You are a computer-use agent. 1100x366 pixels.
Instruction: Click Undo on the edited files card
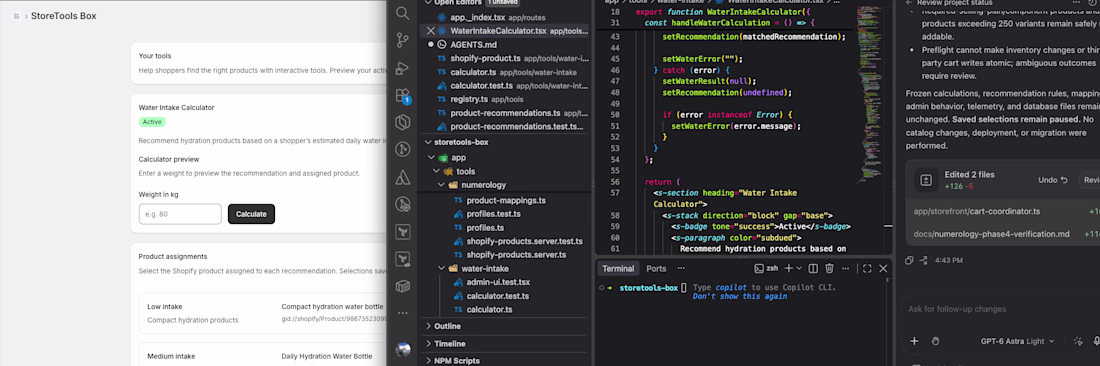click(1052, 180)
